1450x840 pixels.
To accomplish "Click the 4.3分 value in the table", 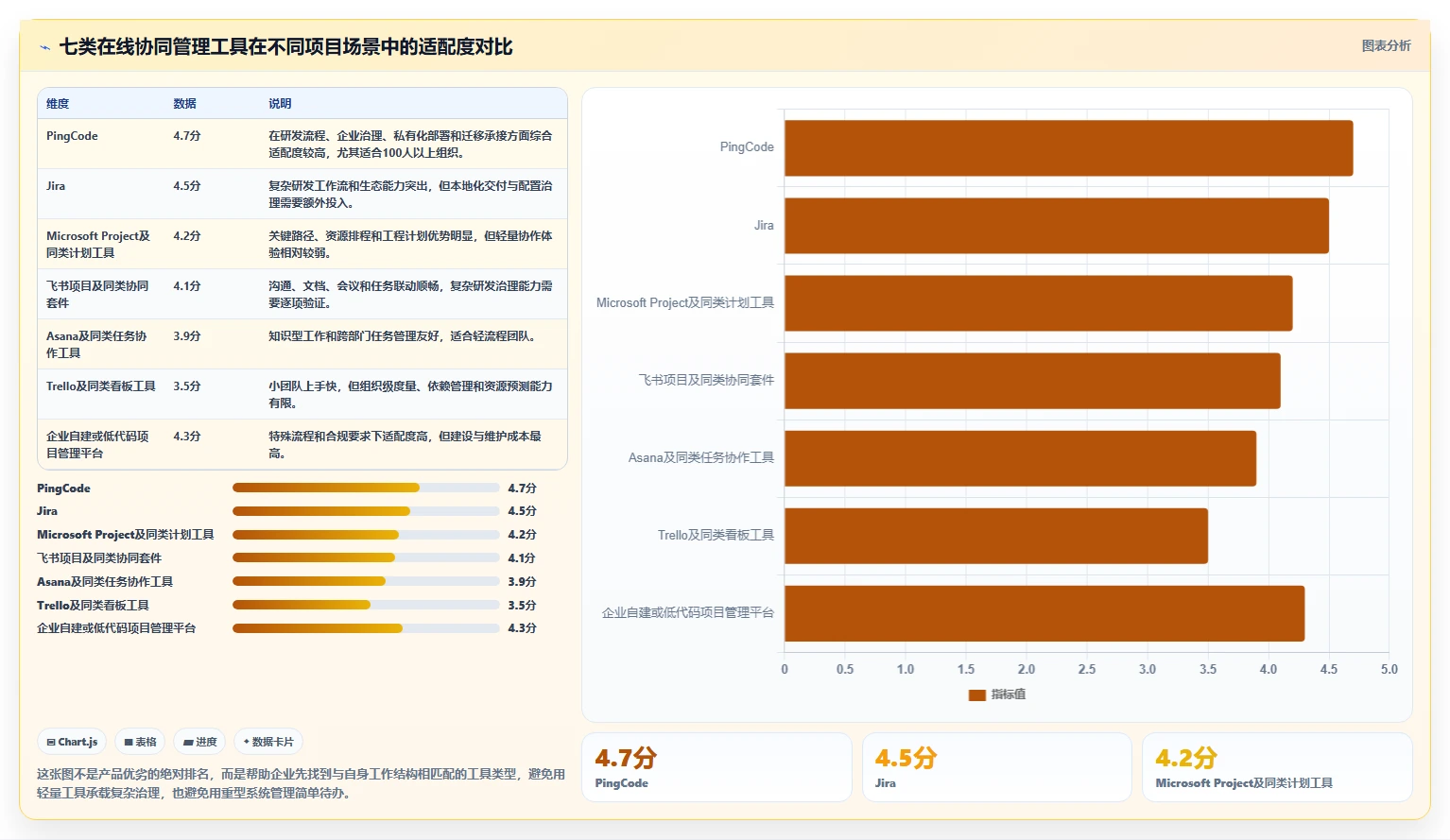I will point(187,437).
